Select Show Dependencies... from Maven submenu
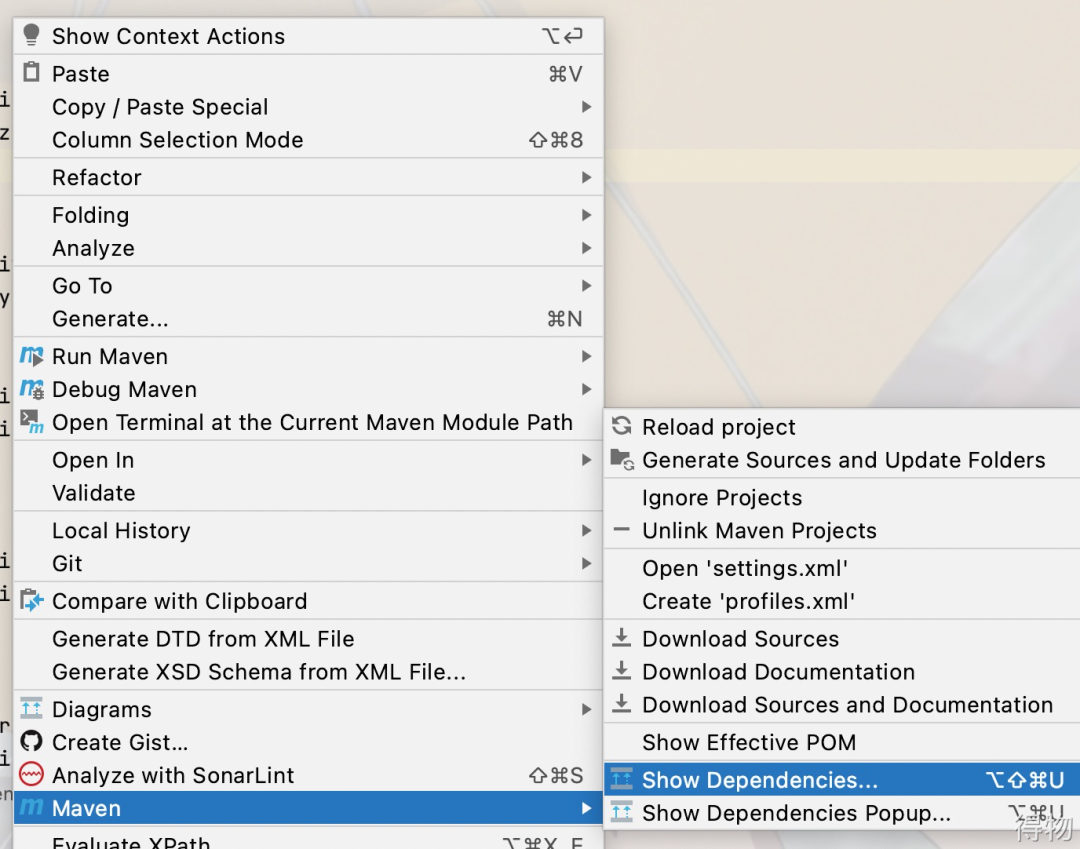Screen dimensions: 1080x849 pyautogui.click(x=759, y=780)
